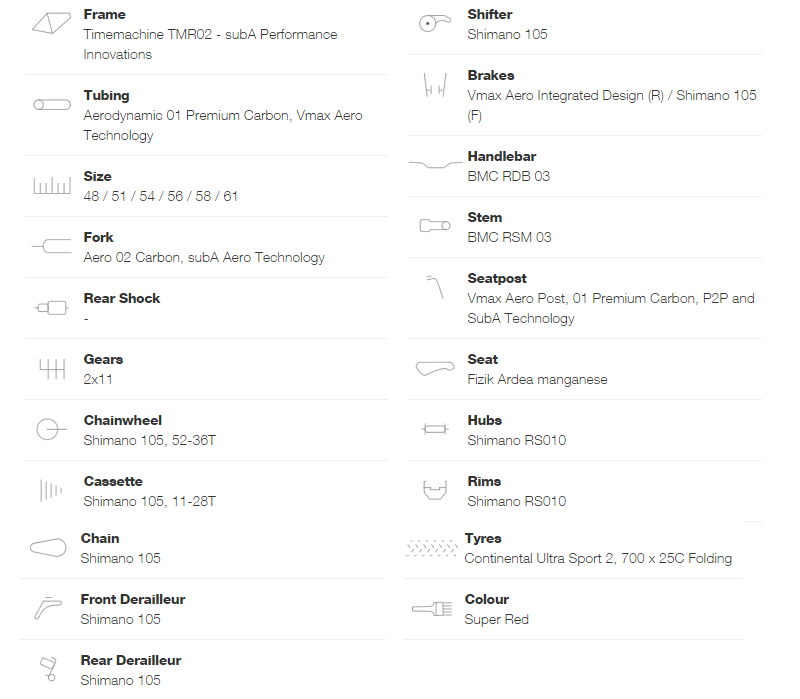Click the brakes icon
800x699 pixels.
435,85
